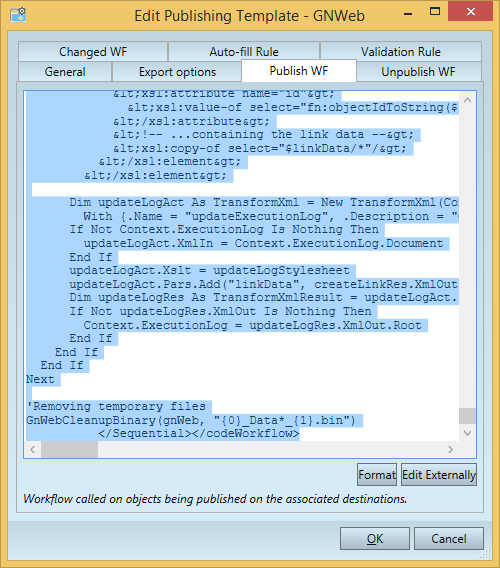500x568 pixels.
Task: Close the dialog with the red X
Action: [471, 12]
